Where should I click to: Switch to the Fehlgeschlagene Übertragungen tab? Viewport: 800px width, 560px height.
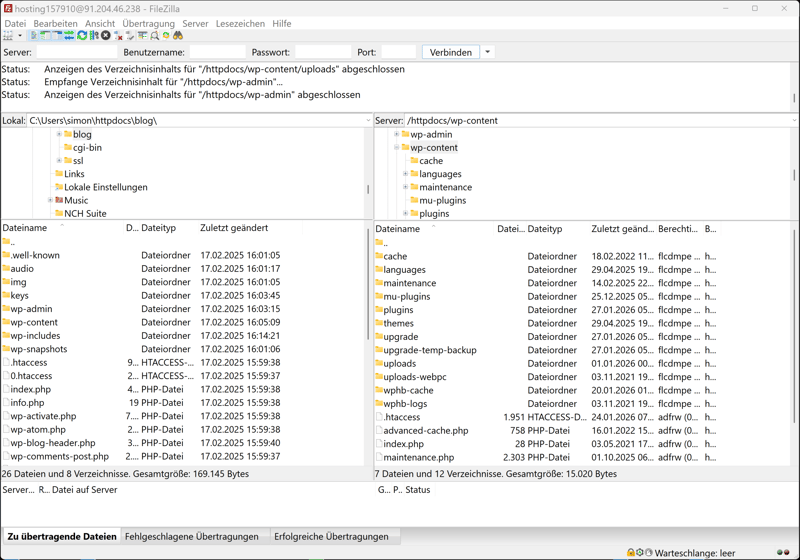click(x=191, y=536)
